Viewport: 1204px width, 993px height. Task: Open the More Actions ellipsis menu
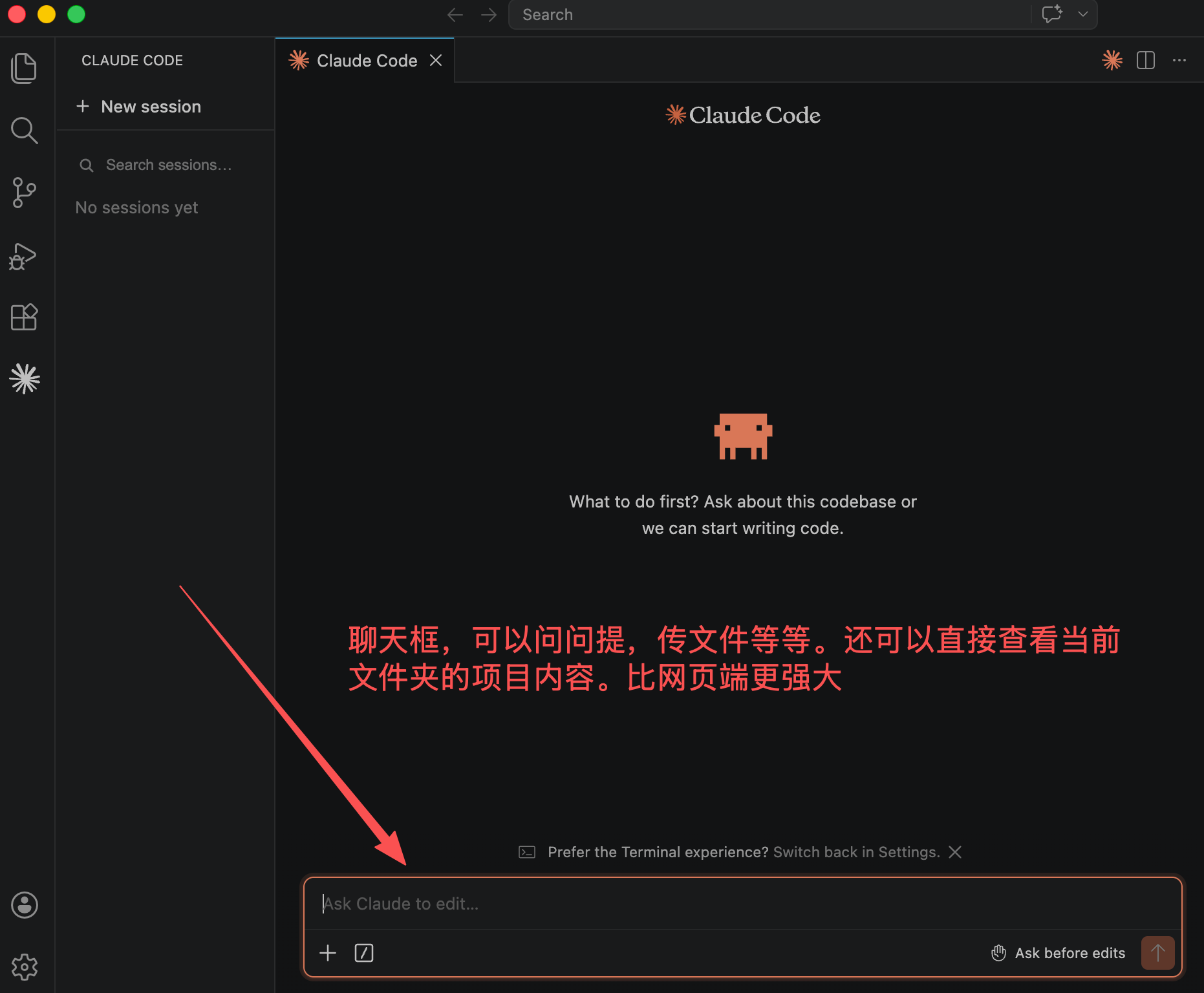[x=1179, y=60]
